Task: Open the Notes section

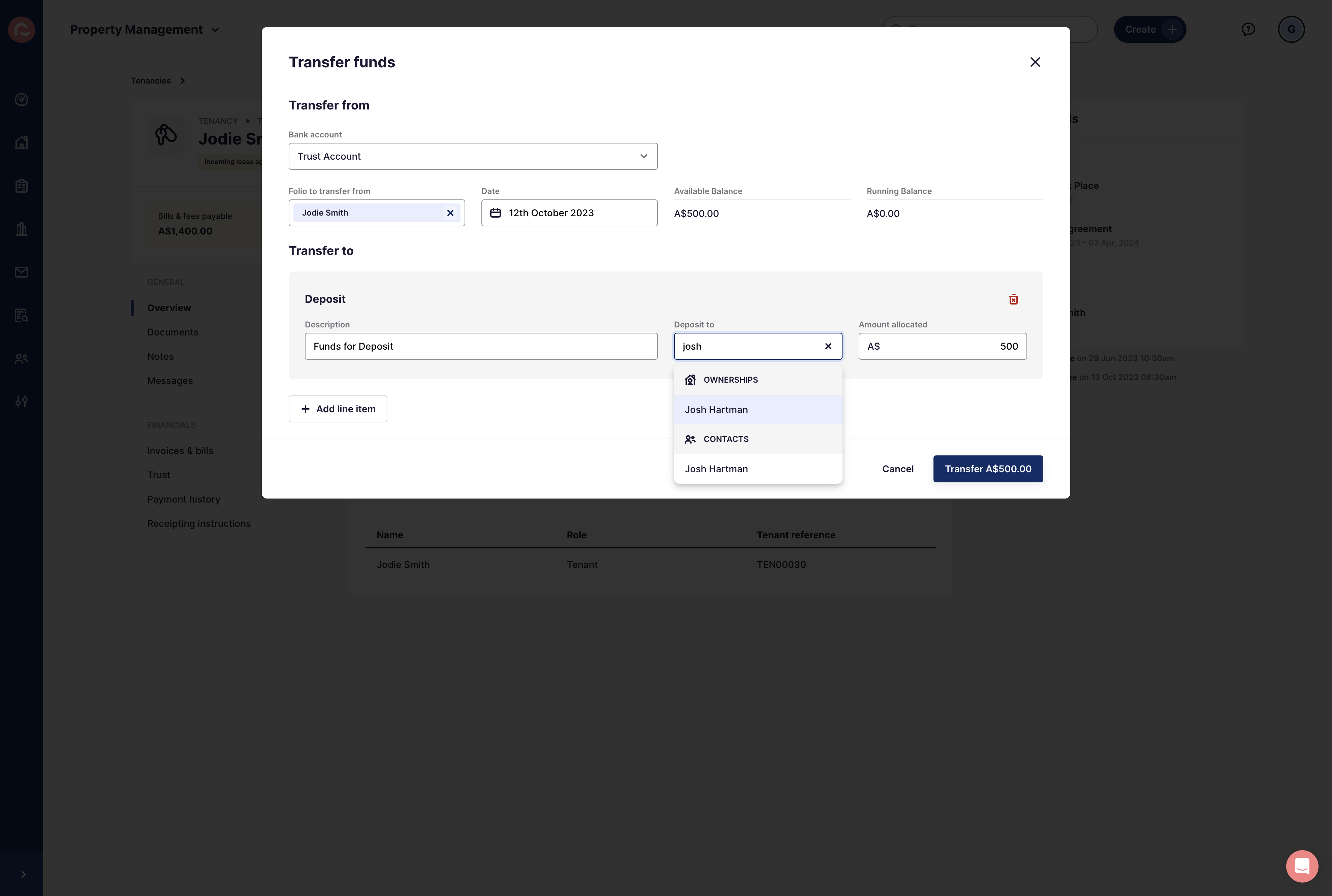Action: [160, 356]
